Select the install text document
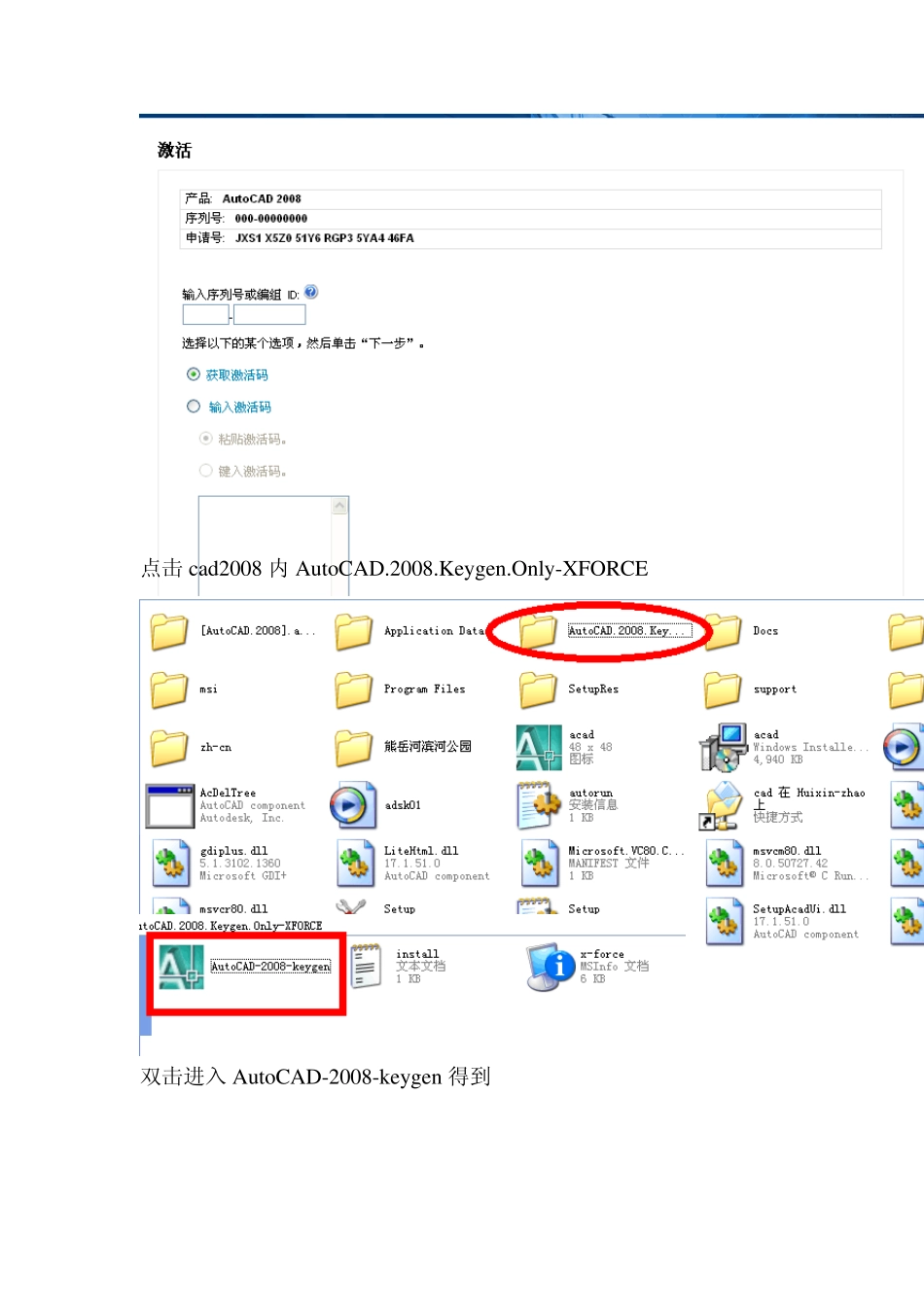 (397, 967)
